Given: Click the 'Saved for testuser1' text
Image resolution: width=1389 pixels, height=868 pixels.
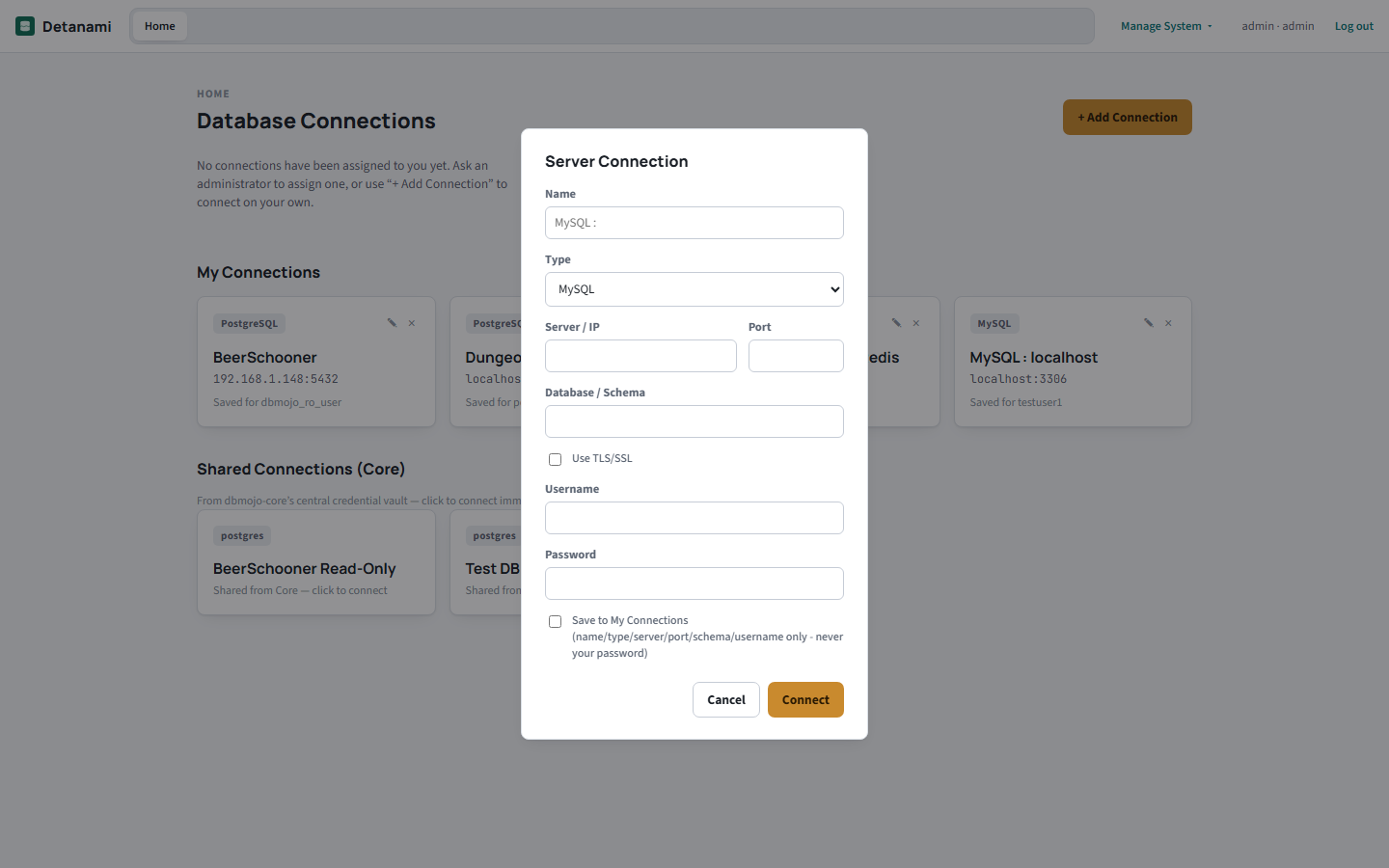Looking at the screenshot, I should coord(1016,402).
